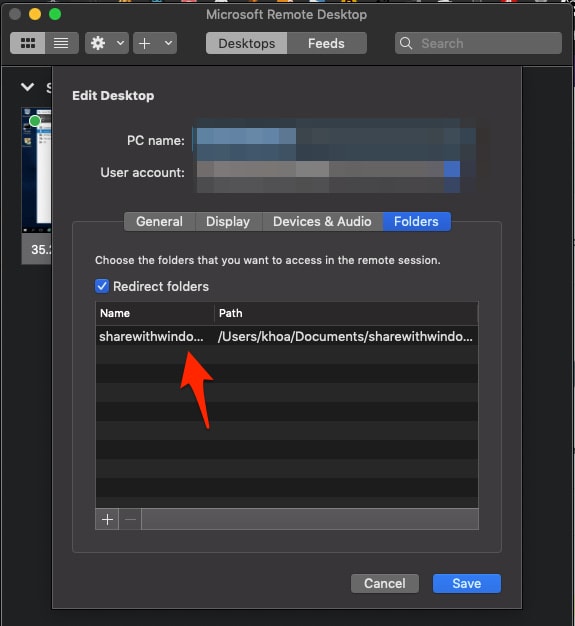Select the Feeds tab

(326, 43)
